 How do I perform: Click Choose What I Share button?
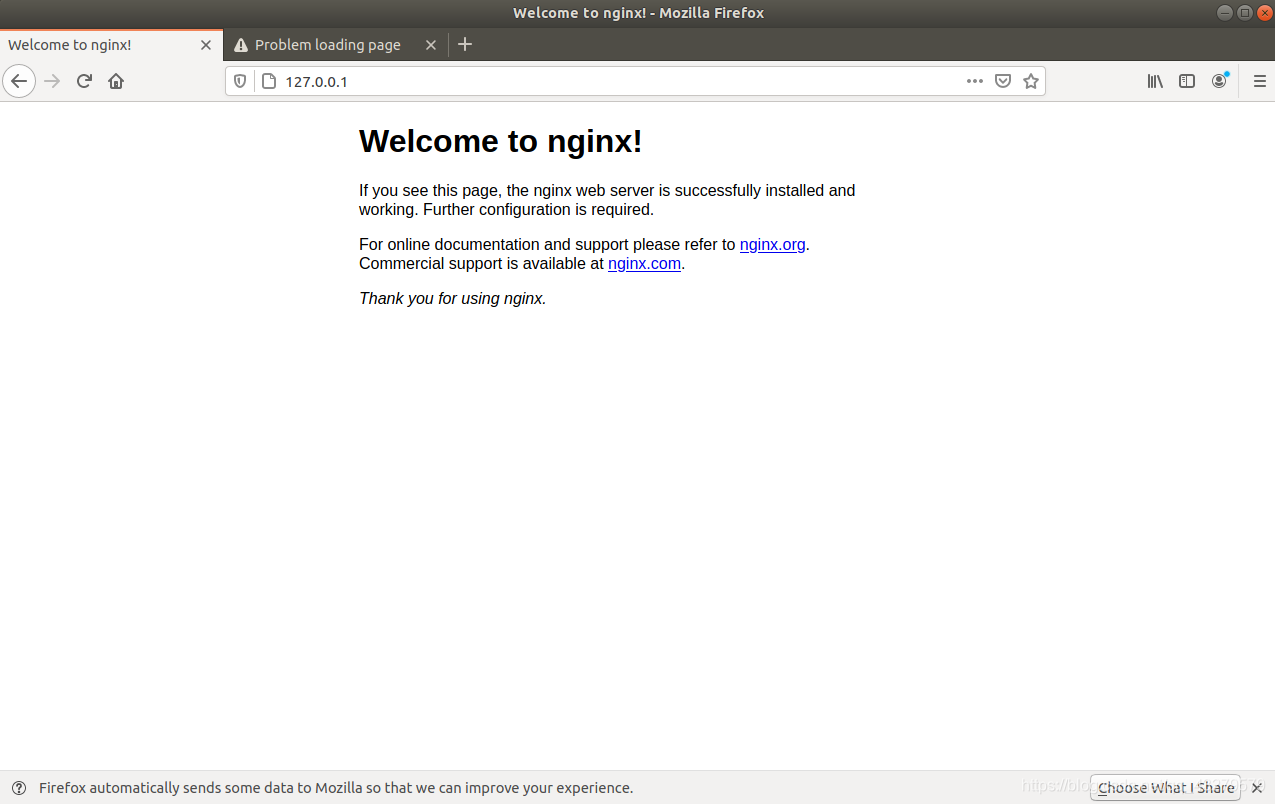click(x=1166, y=788)
